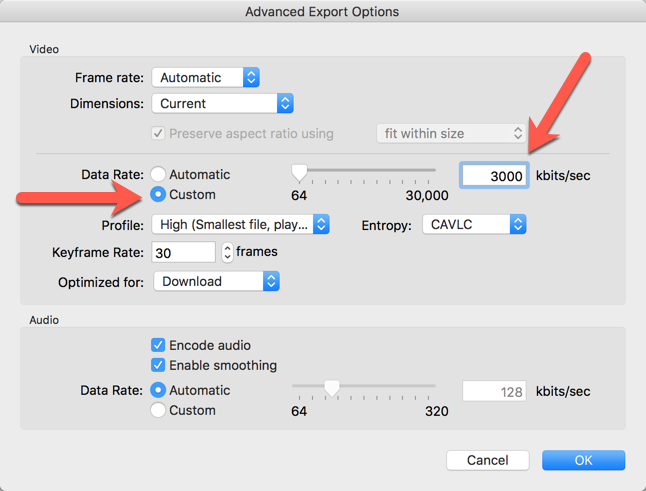The width and height of the screenshot is (646, 491).
Task: Click the Keyframe Rate stepper arrows
Action: (x=227, y=252)
